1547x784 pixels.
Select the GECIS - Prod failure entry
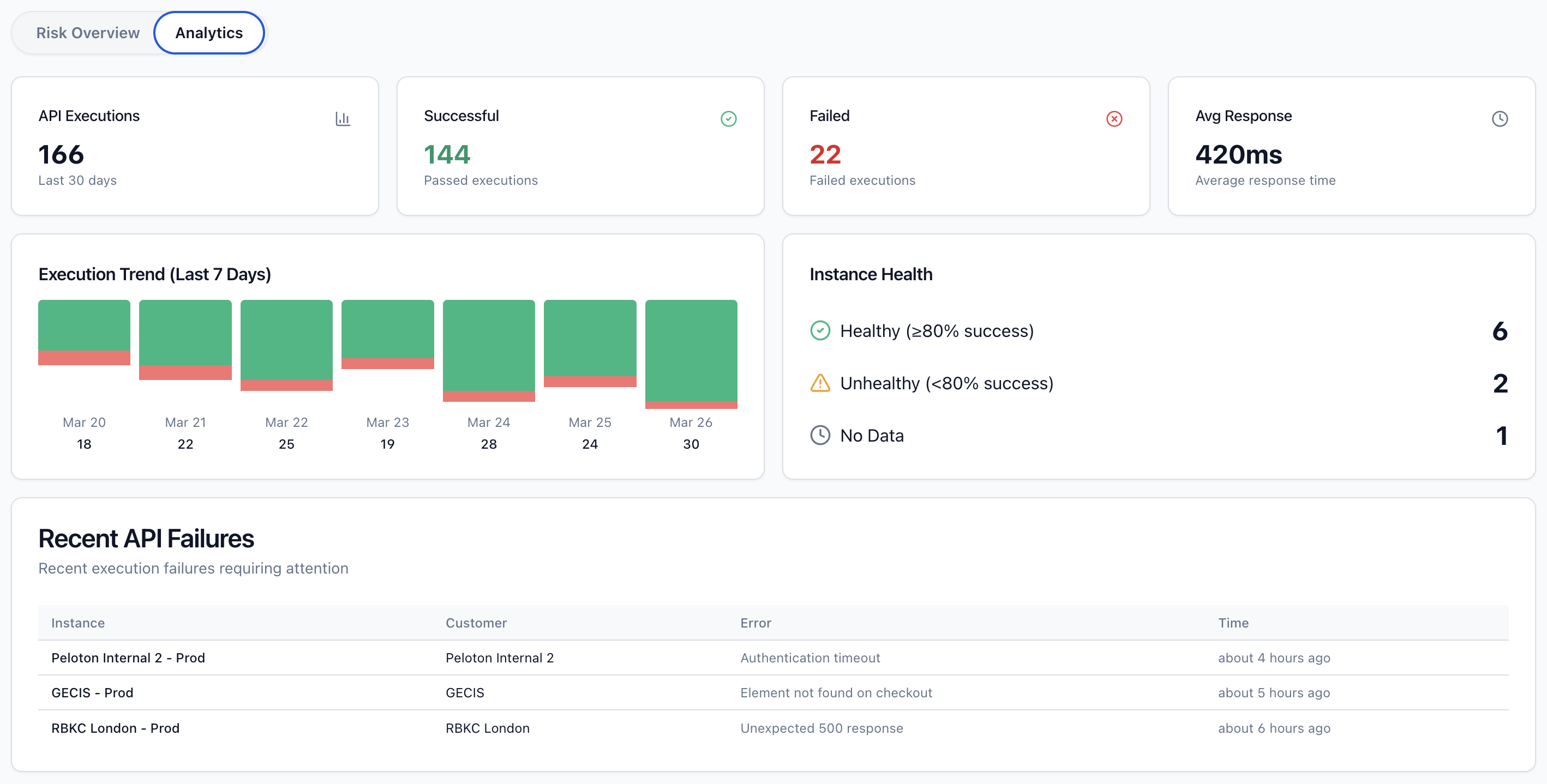(93, 692)
